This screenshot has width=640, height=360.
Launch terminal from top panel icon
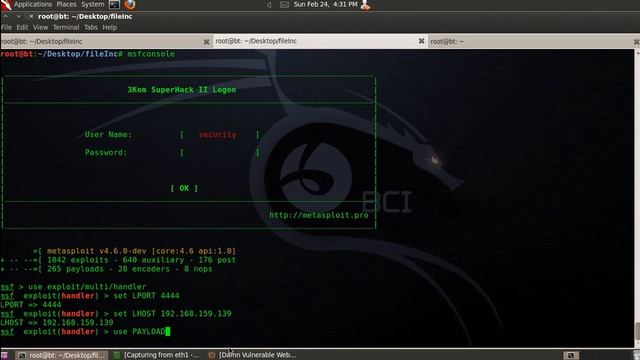coord(114,4)
